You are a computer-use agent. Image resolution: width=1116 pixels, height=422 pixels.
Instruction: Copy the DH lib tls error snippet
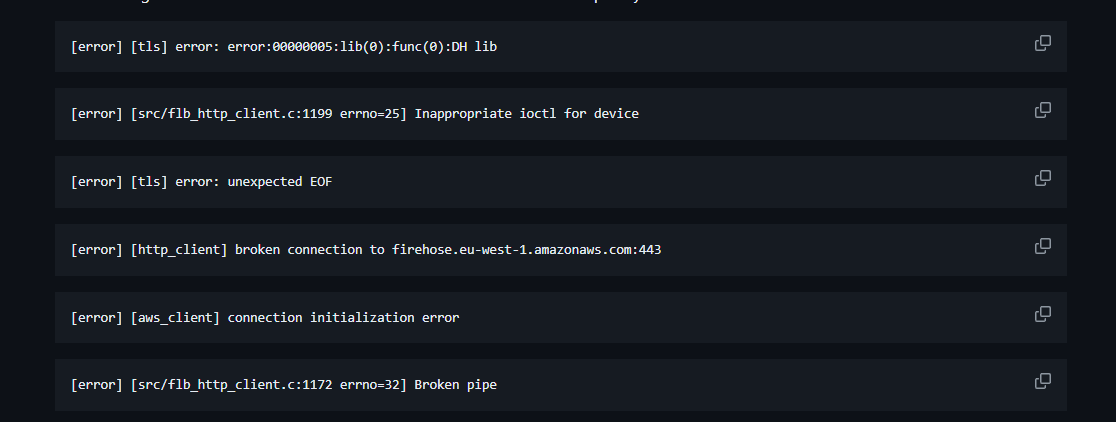tap(1042, 43)
